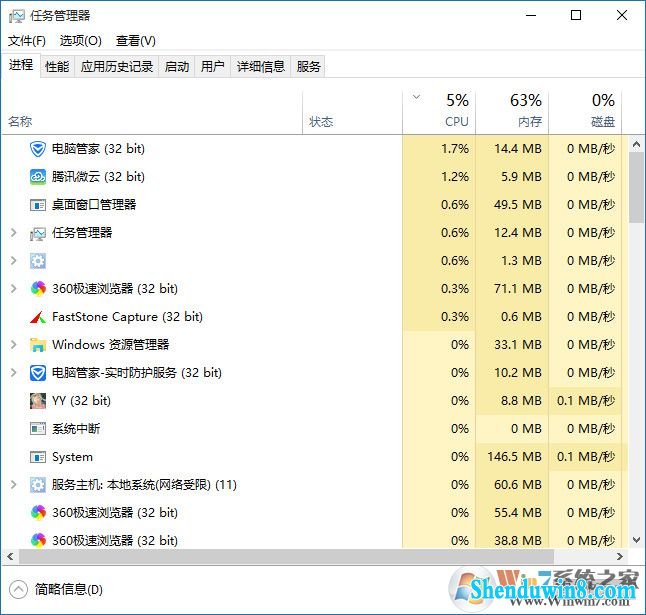Click the 任务管理器 process row icon
Image resolution: width=646 pixels, height=615 pixels.
tap(38, 233)
